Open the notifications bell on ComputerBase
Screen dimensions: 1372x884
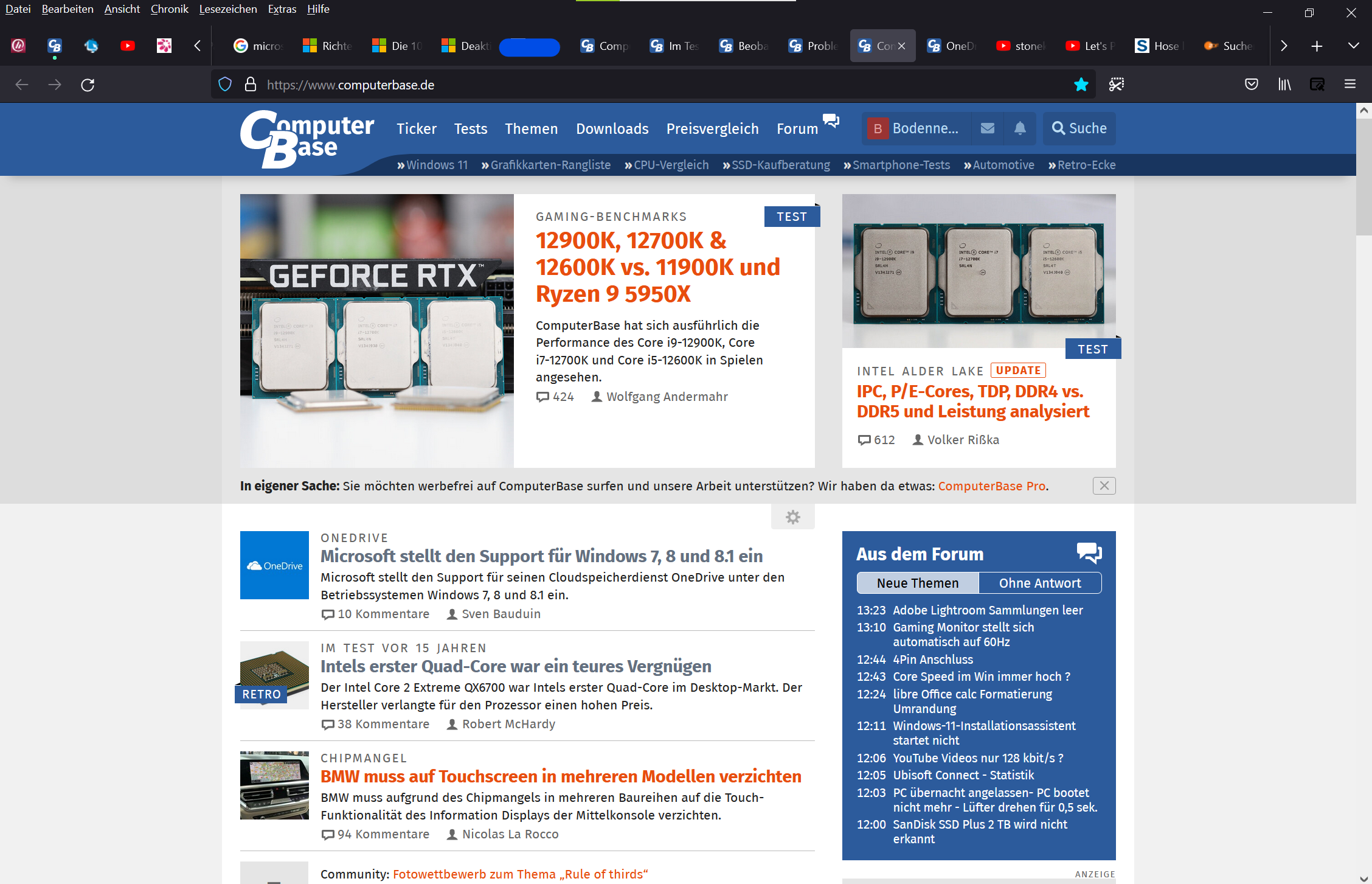click(1020, 128)
